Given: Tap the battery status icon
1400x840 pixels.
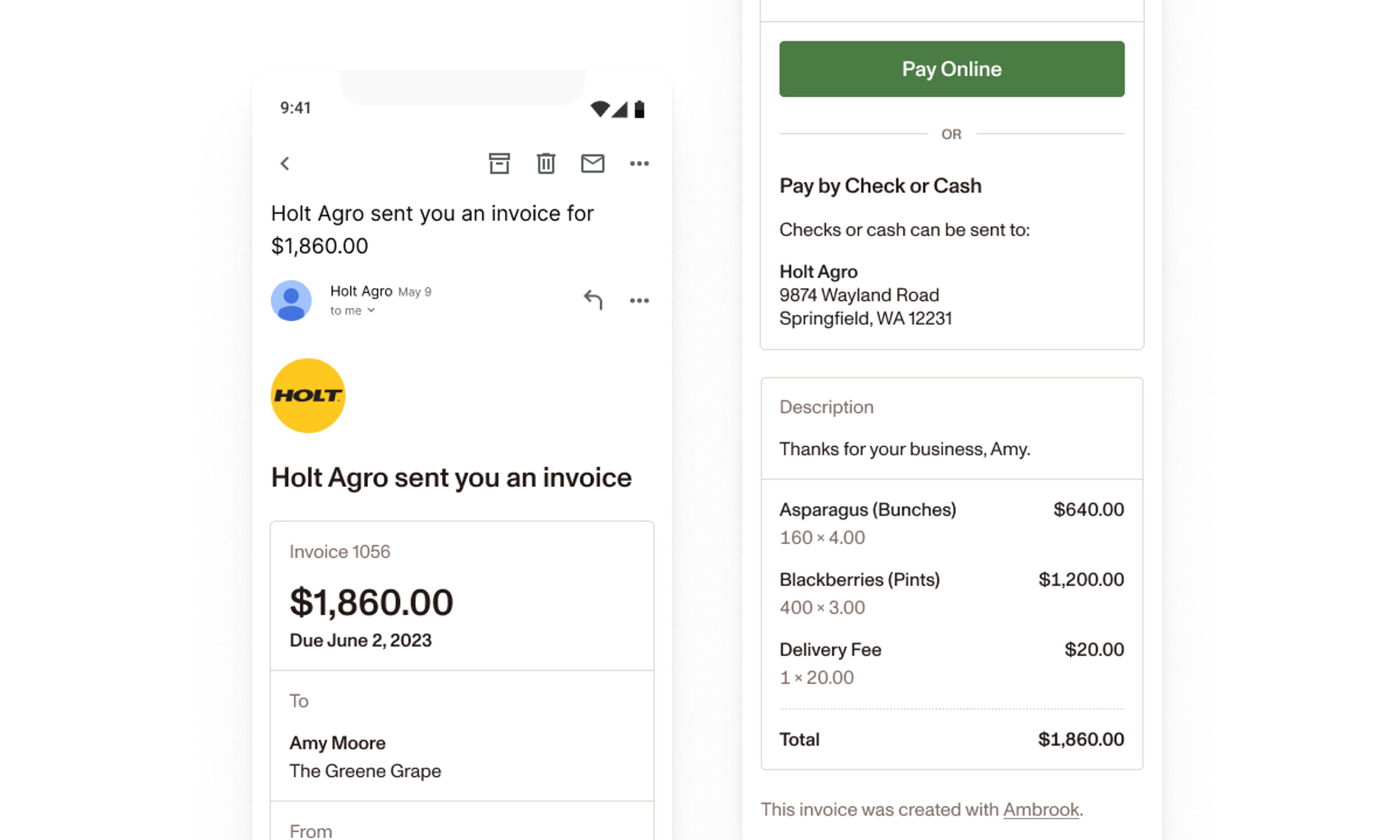Looking at the screenshot, I should 639,109.
